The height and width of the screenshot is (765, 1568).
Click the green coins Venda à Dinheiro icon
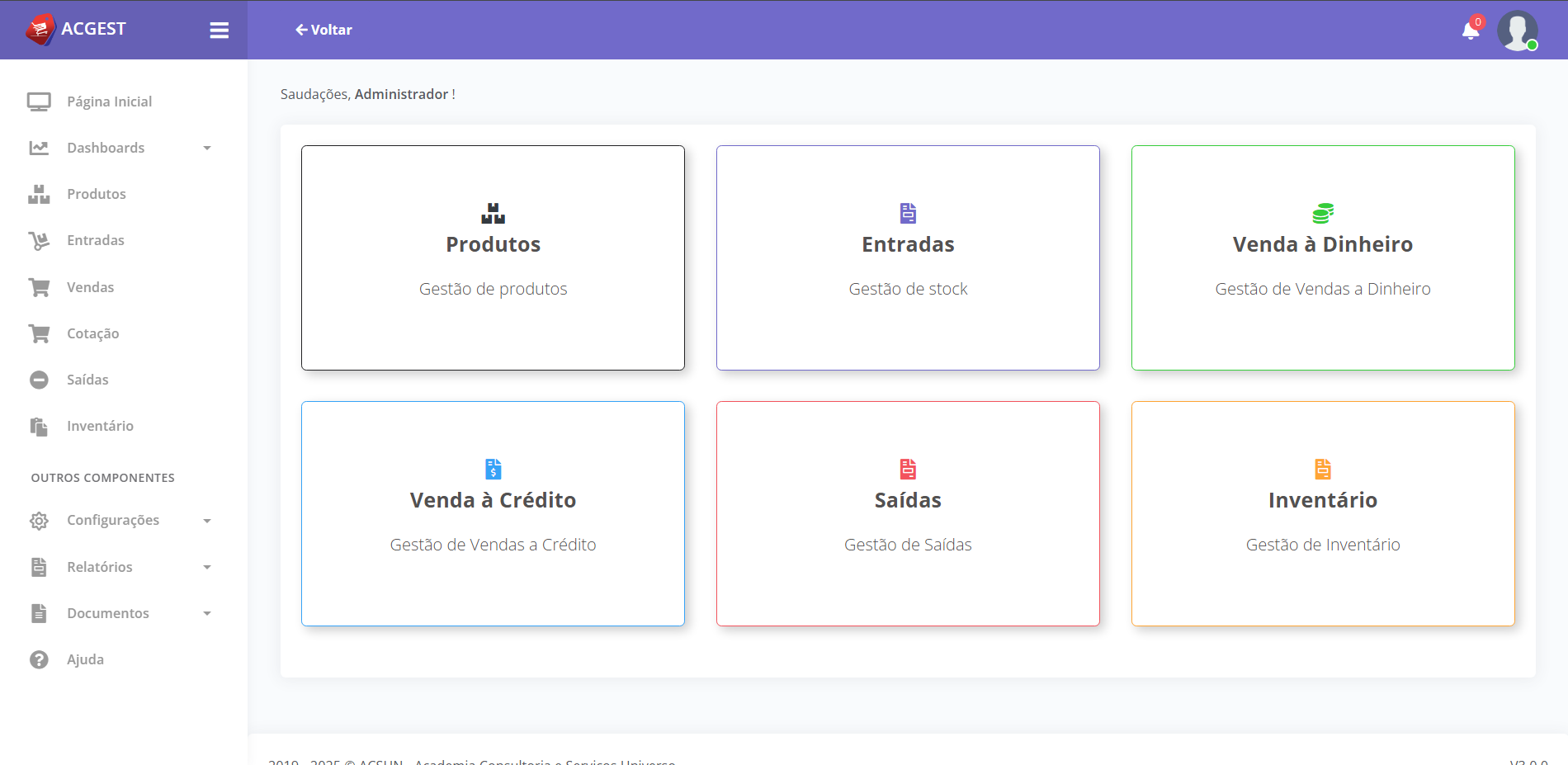pos(1323,214)
